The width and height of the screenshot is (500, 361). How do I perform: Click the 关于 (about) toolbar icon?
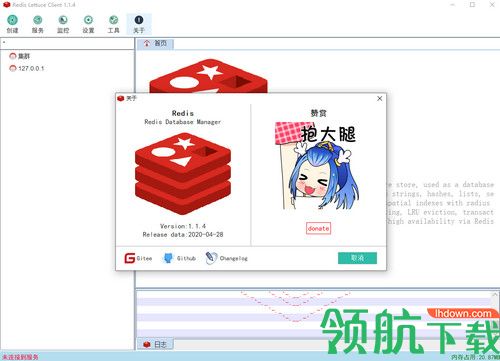point(139,24)
